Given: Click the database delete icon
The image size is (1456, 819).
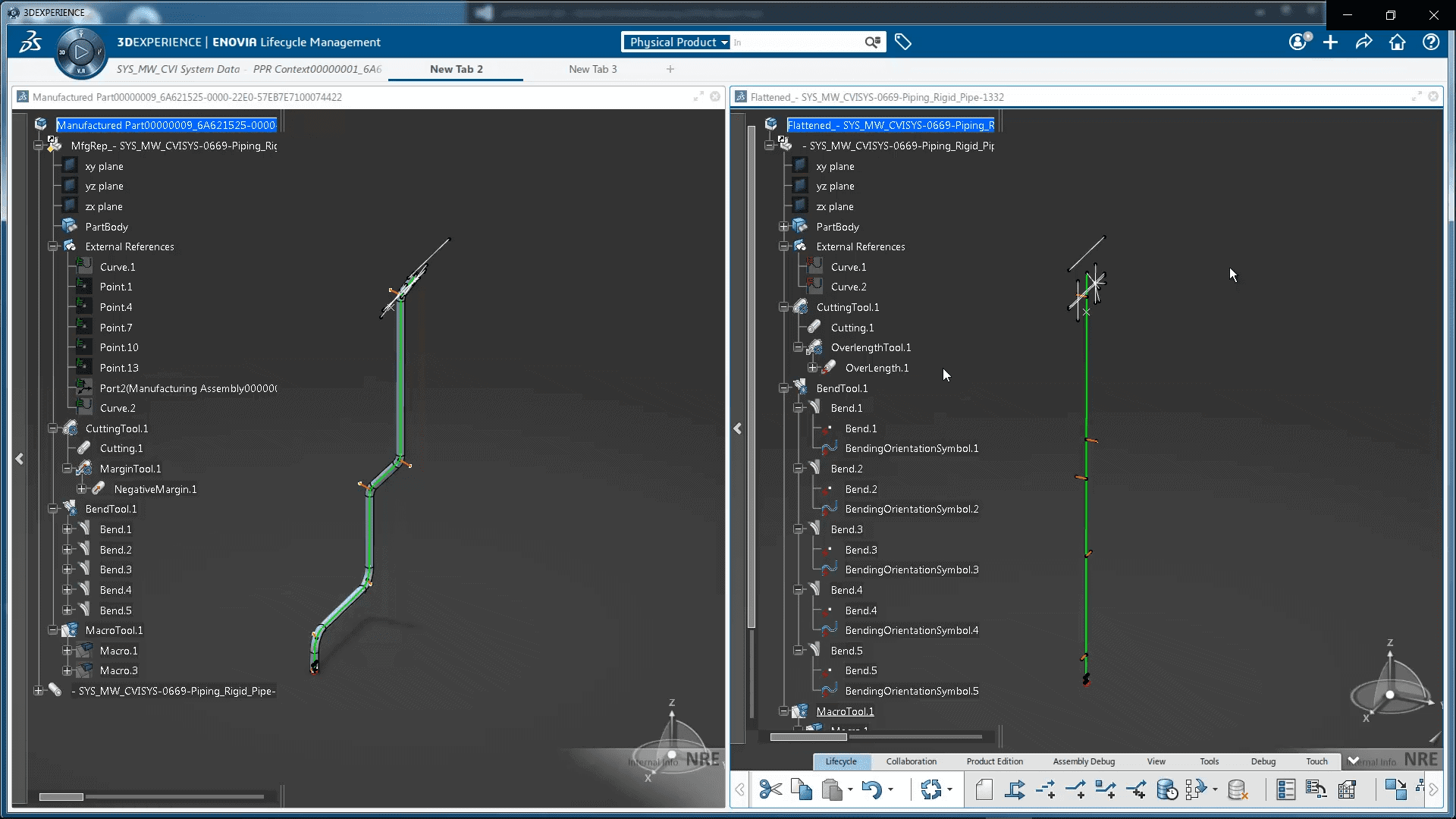Looking at the screenshot, I should tap(1238, 789).
